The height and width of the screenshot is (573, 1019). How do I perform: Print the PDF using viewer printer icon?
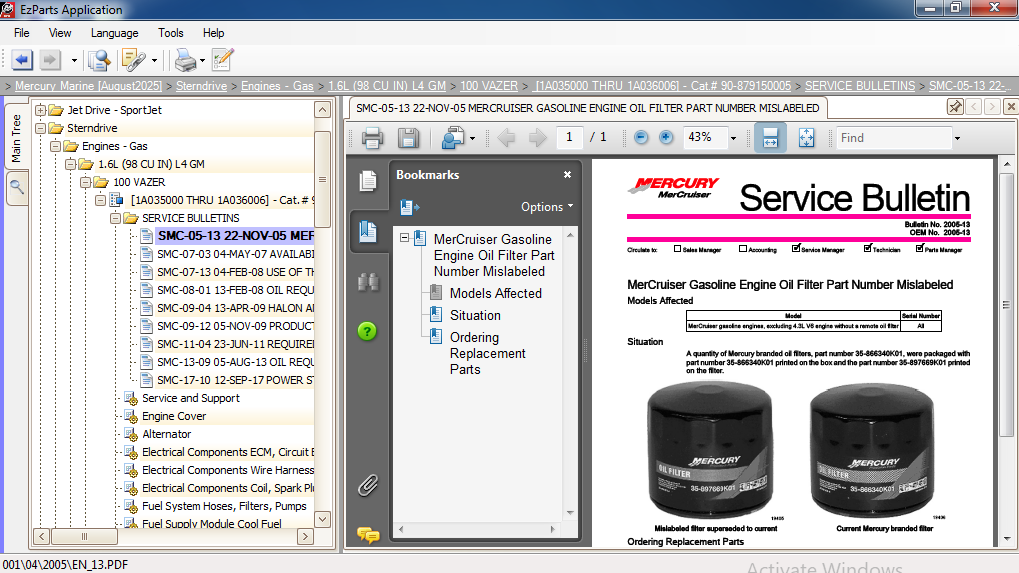[x=372, y=138]
